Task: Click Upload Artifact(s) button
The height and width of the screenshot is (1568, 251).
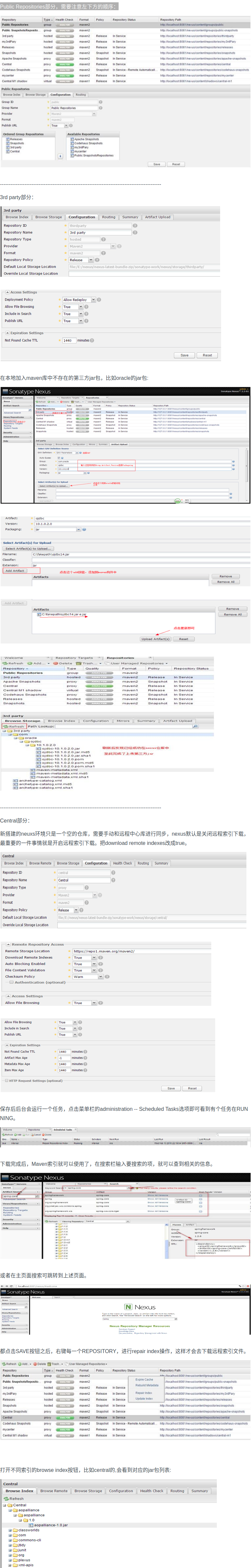Action: (155, 639)
